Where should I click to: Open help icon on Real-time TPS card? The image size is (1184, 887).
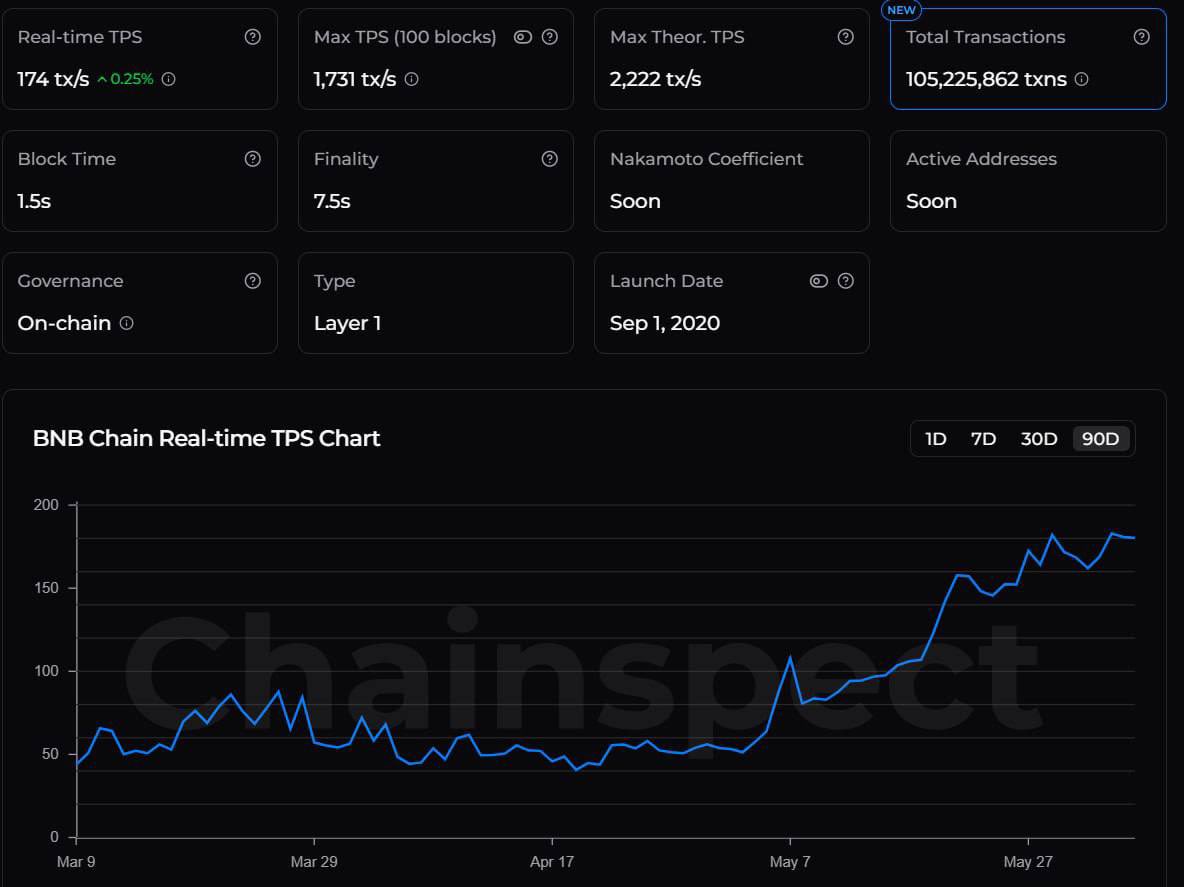tap(253, 37)
